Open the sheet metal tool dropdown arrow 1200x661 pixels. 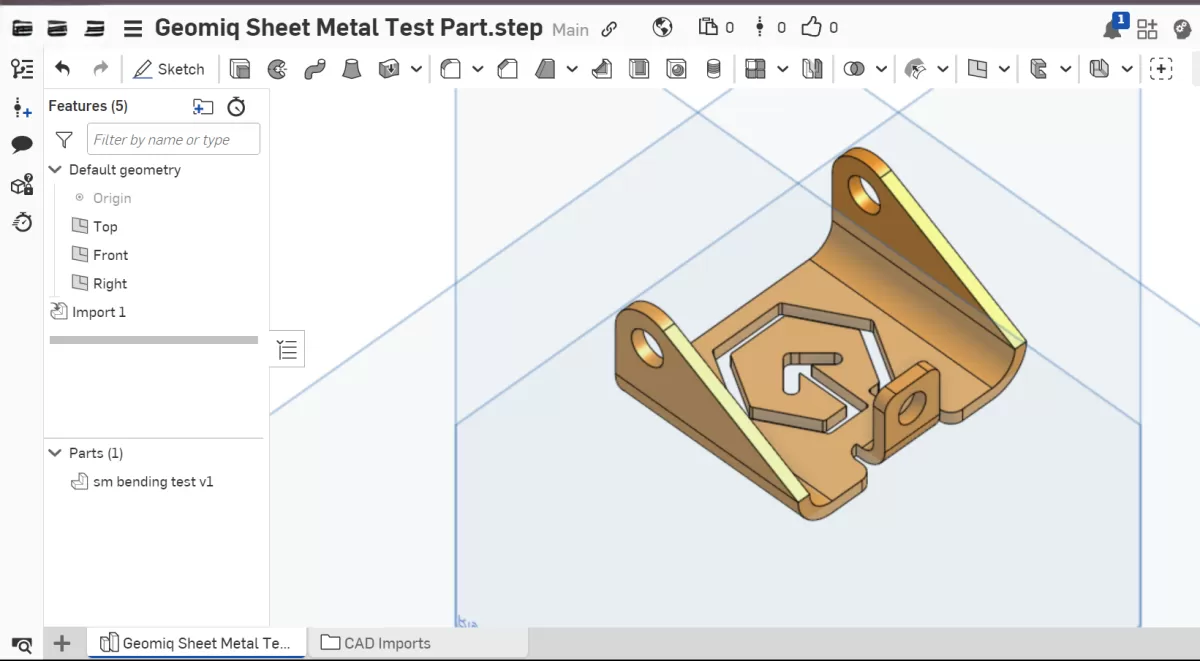(x=1066, y=69)
